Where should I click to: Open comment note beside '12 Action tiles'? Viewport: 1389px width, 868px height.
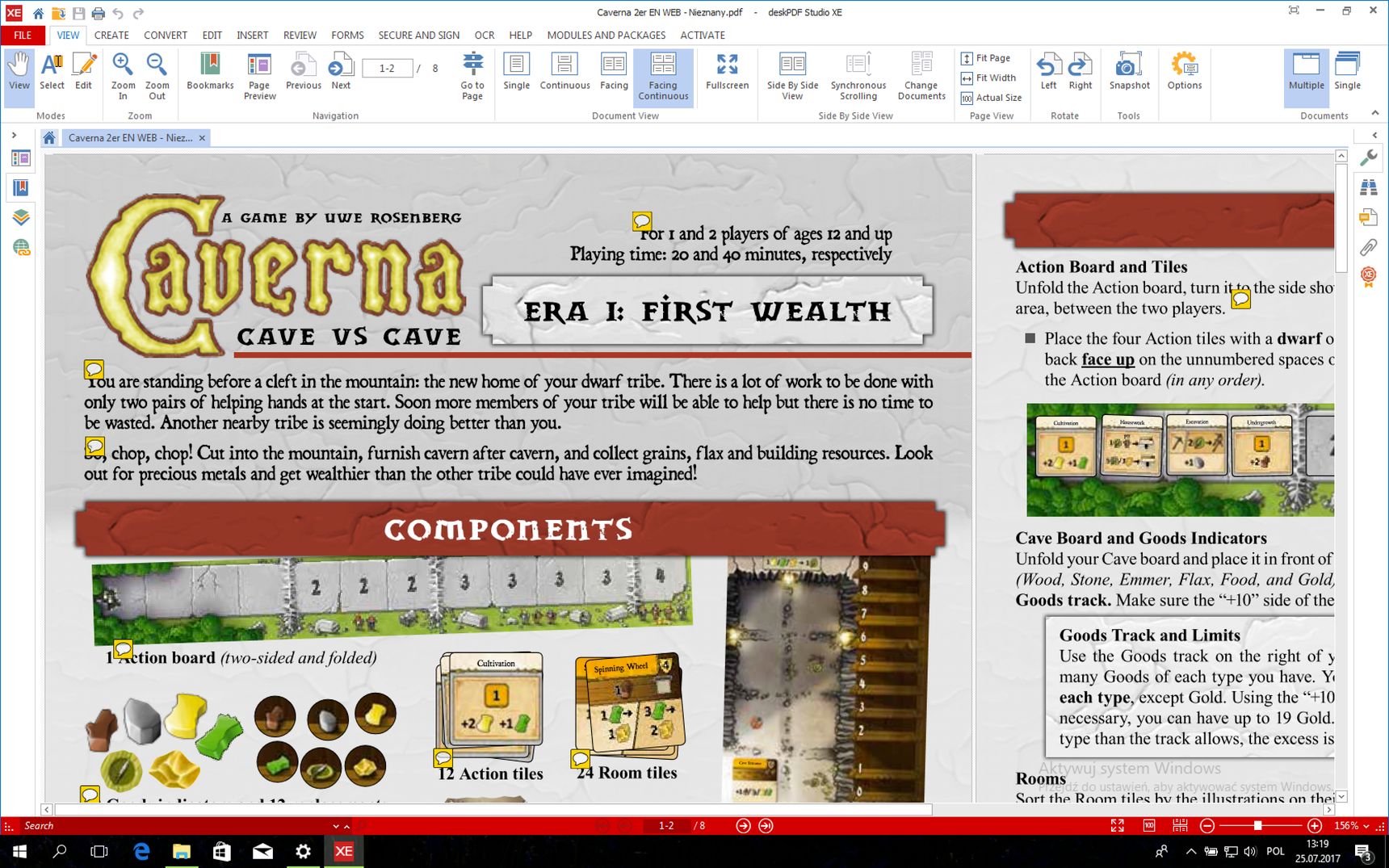click(x=443, y=757)
